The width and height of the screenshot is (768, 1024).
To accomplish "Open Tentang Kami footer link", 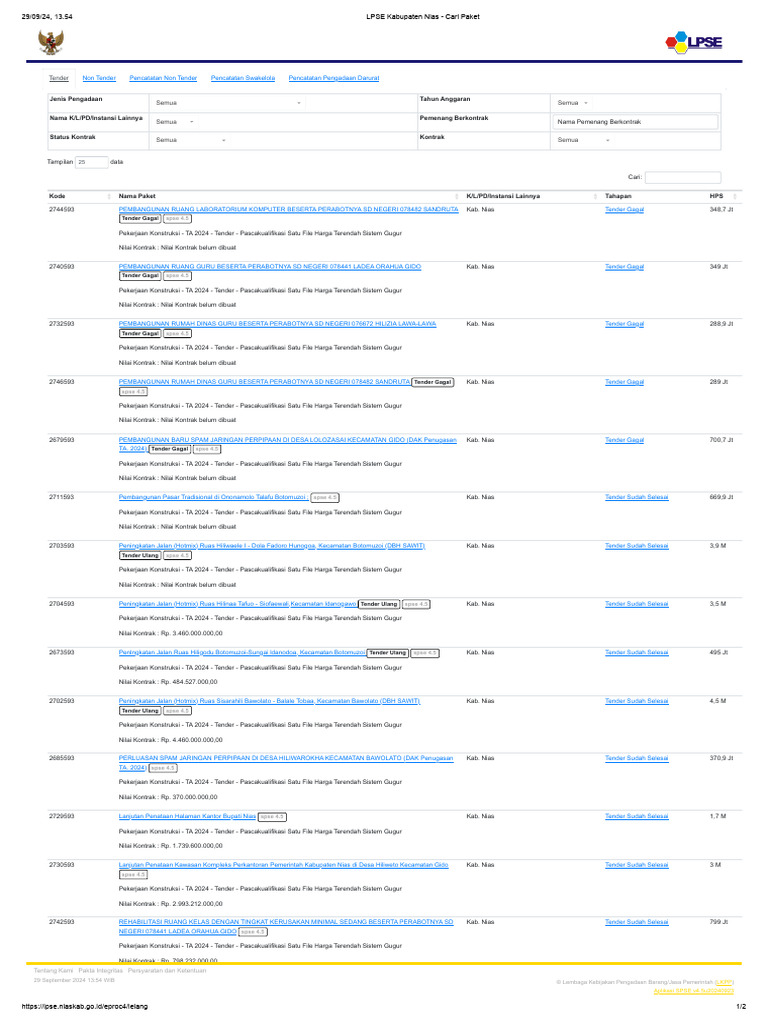I will (54, 971).
